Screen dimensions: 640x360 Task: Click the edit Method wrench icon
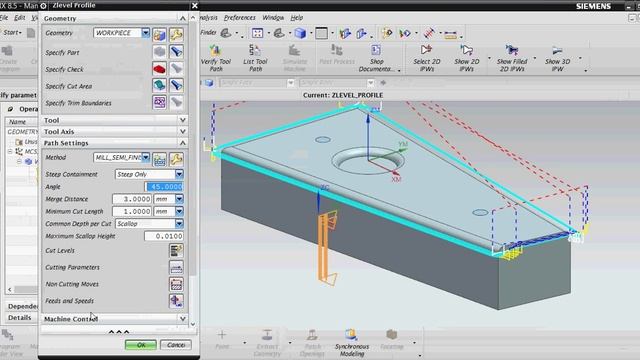point(176,159)
